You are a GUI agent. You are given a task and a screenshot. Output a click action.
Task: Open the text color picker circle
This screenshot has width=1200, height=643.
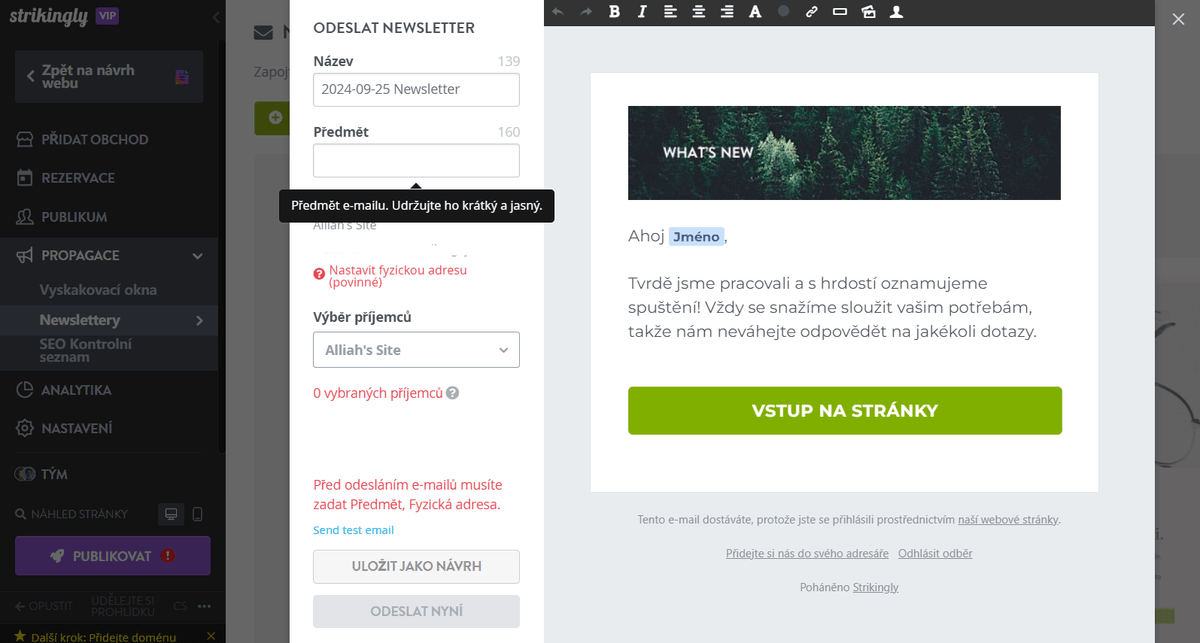click(x=783, y=12)
